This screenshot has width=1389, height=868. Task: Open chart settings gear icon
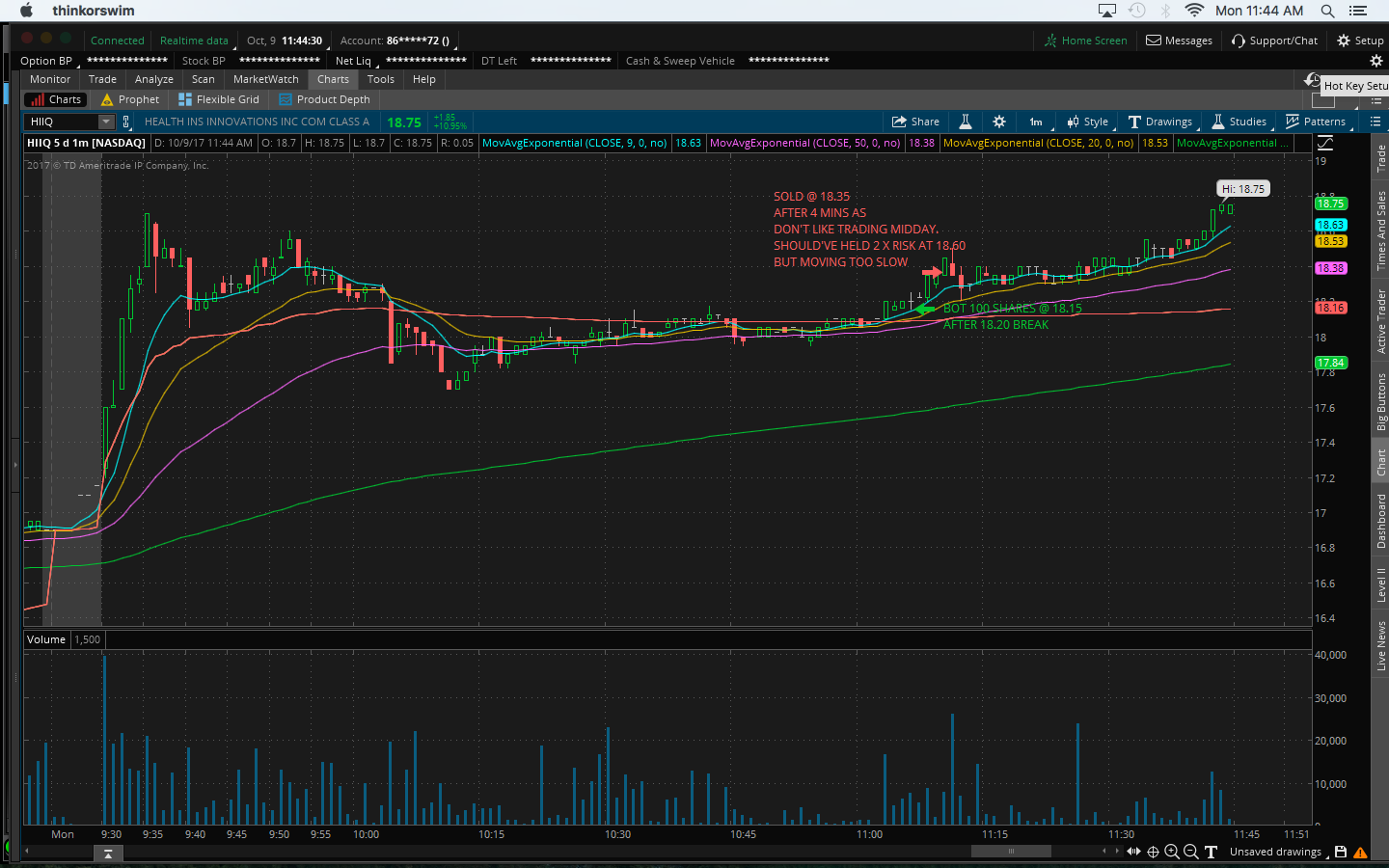click(999, 122)
